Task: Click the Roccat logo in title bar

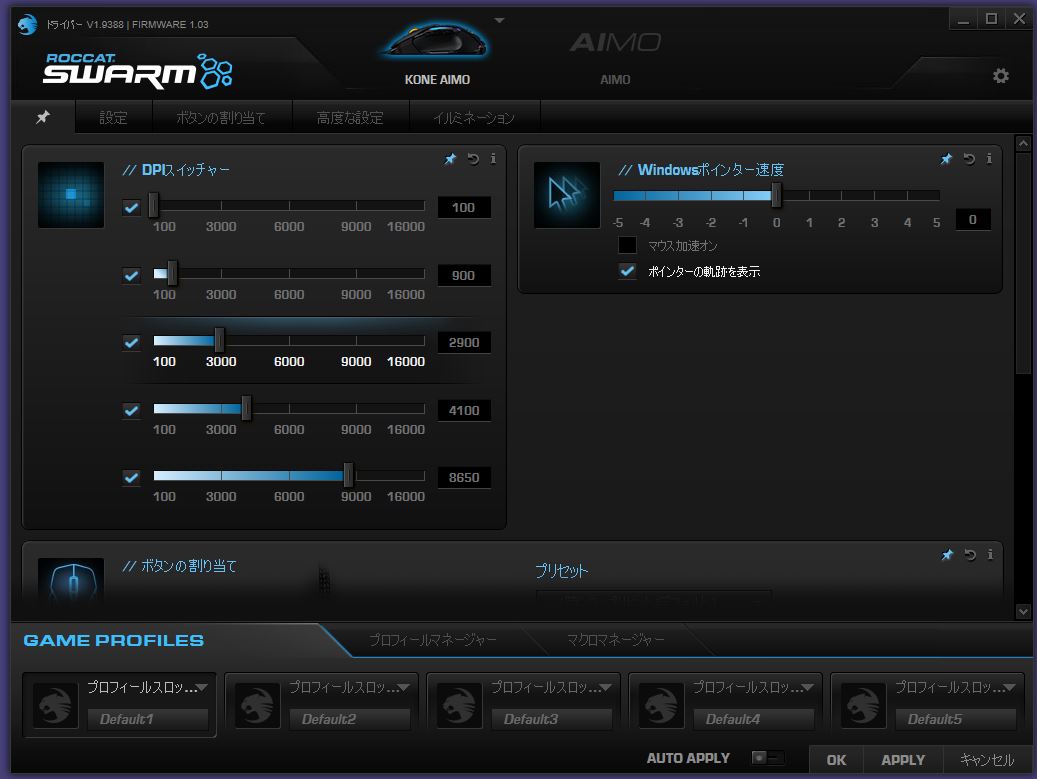Action: click(27, 24)
